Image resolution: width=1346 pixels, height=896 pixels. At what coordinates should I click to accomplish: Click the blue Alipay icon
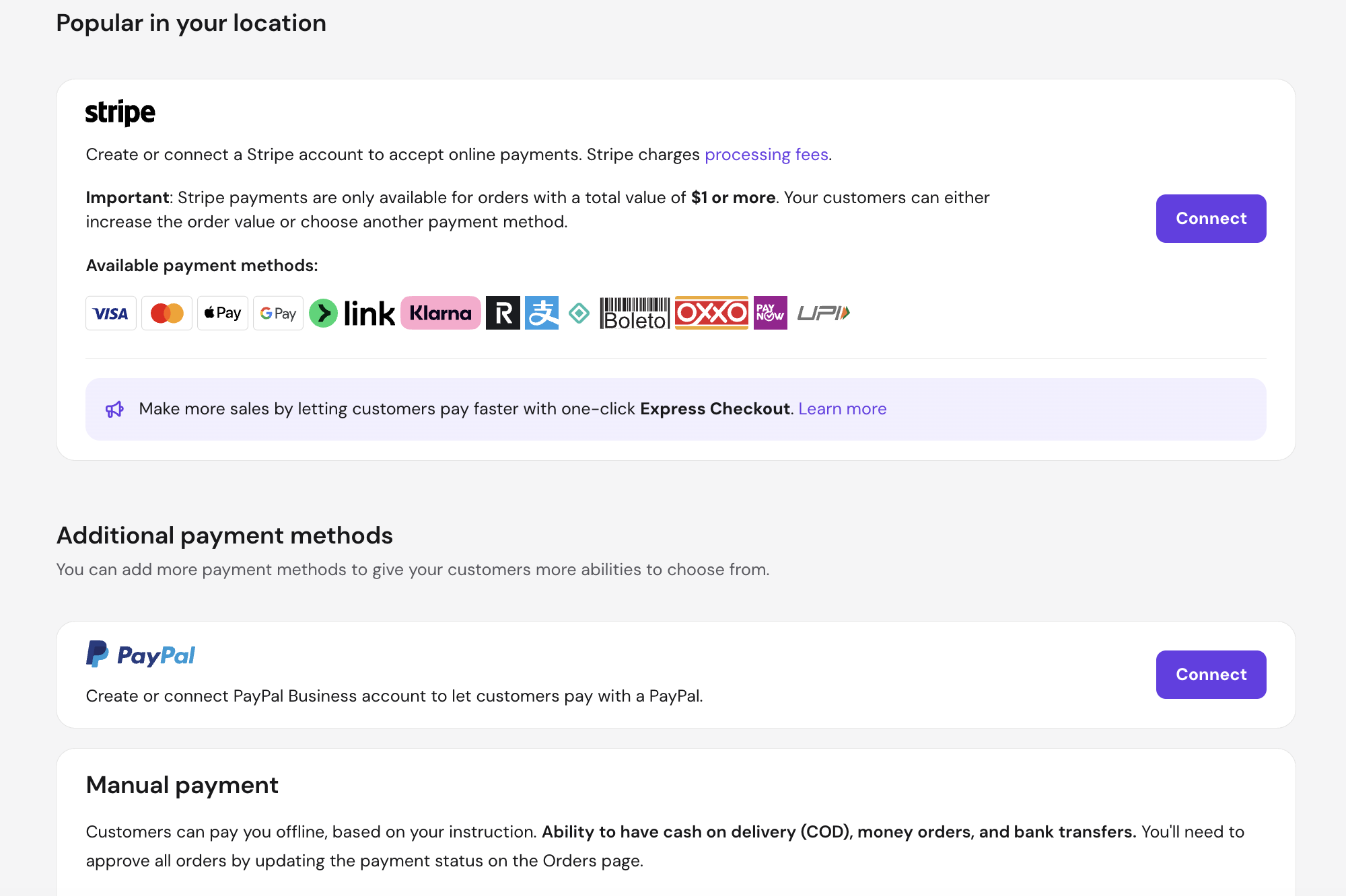pyautogui.click(x=542, y=313)
